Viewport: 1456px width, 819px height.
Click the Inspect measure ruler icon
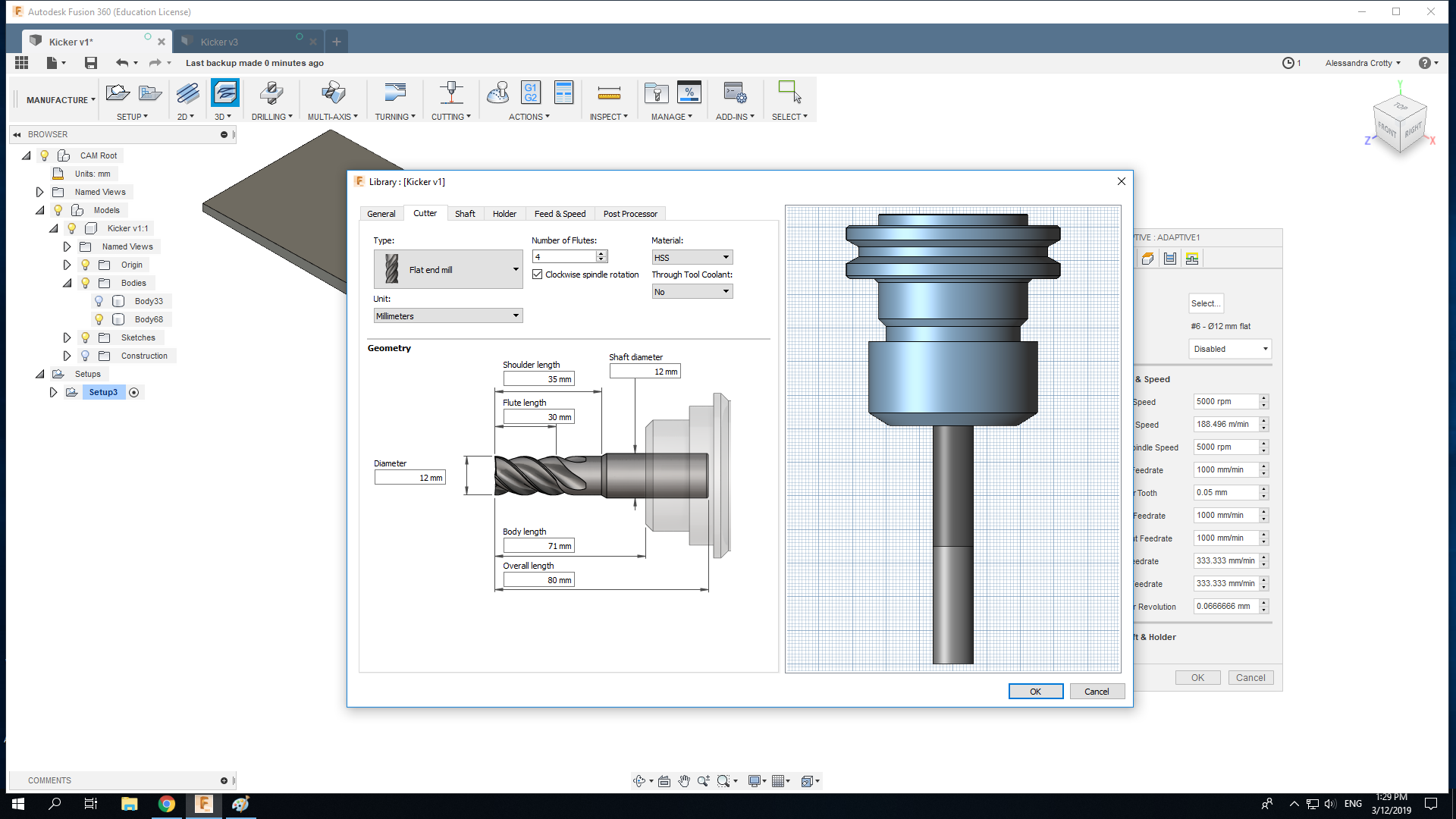click(608, 93)
